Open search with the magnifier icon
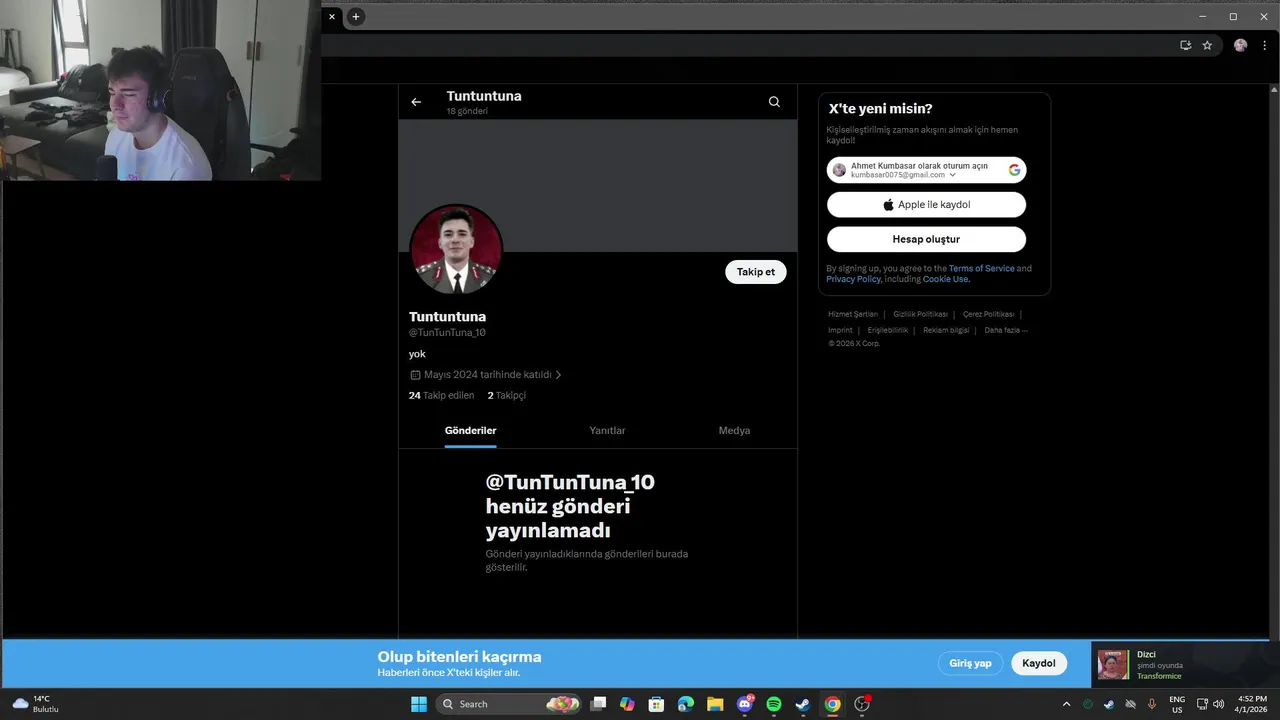The height and width of the screenshot is (720, 1280). point(774,102)
